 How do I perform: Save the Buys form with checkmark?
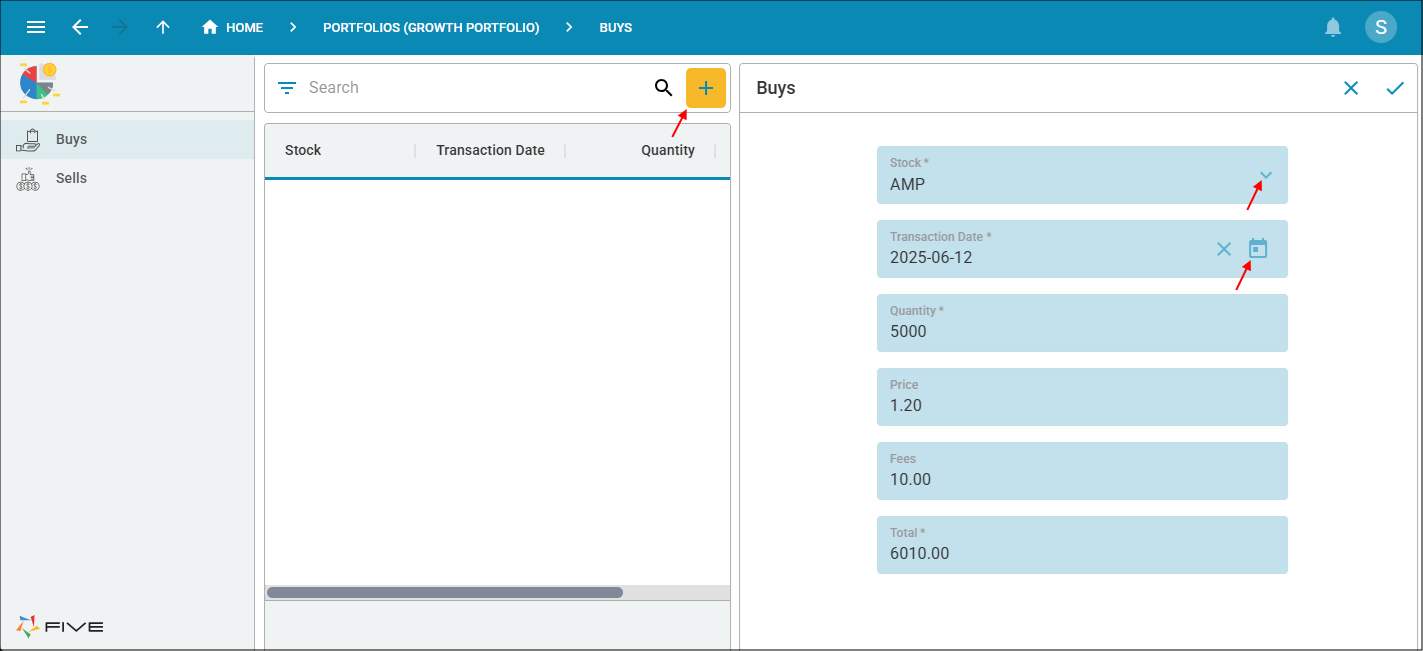[x=1395, y=88]
